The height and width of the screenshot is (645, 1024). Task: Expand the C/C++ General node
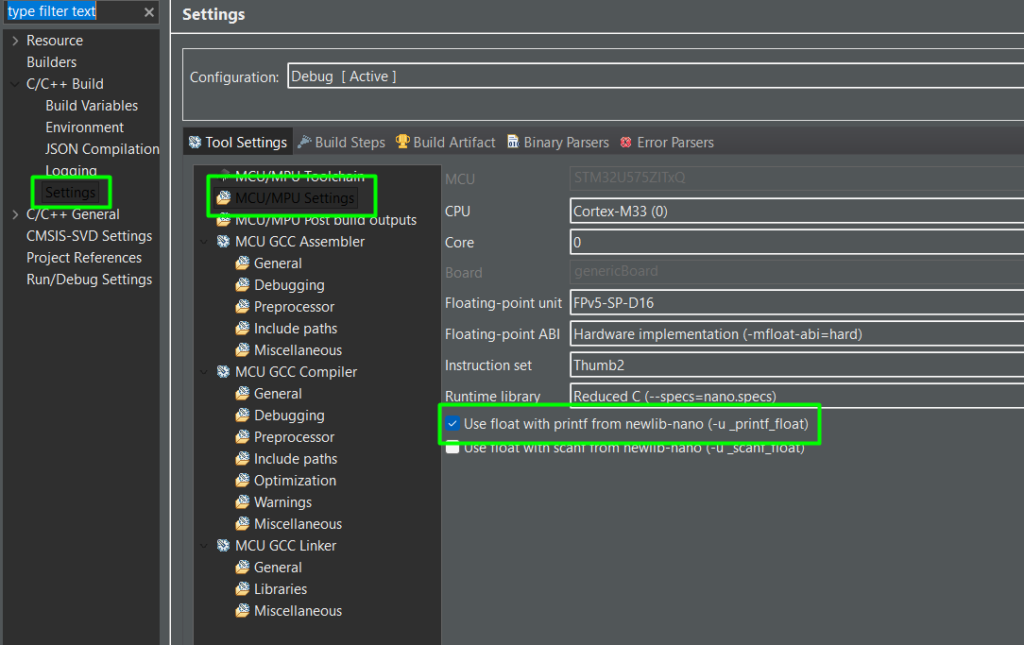14,215
